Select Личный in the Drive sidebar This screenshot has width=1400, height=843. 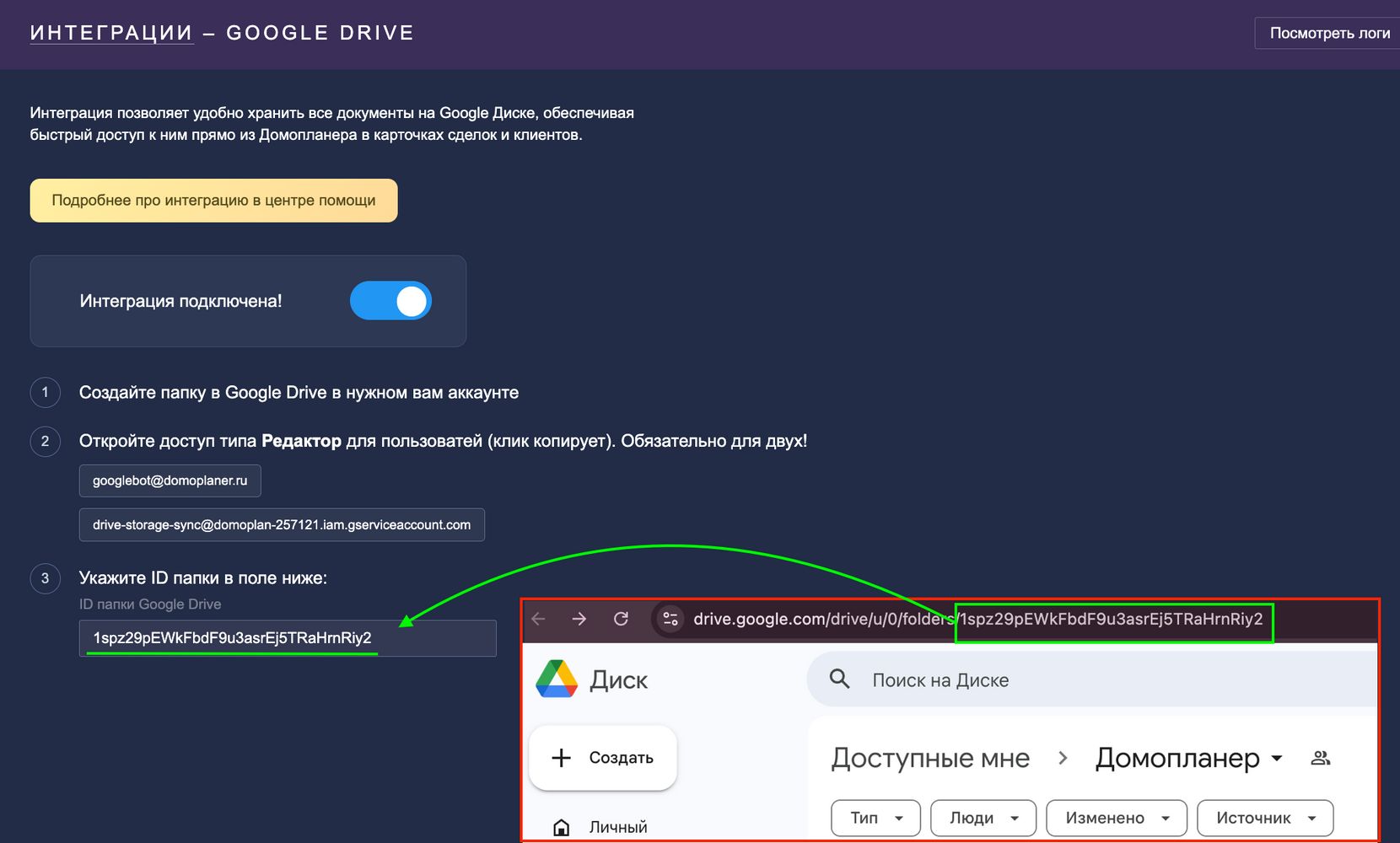[618, 827]
